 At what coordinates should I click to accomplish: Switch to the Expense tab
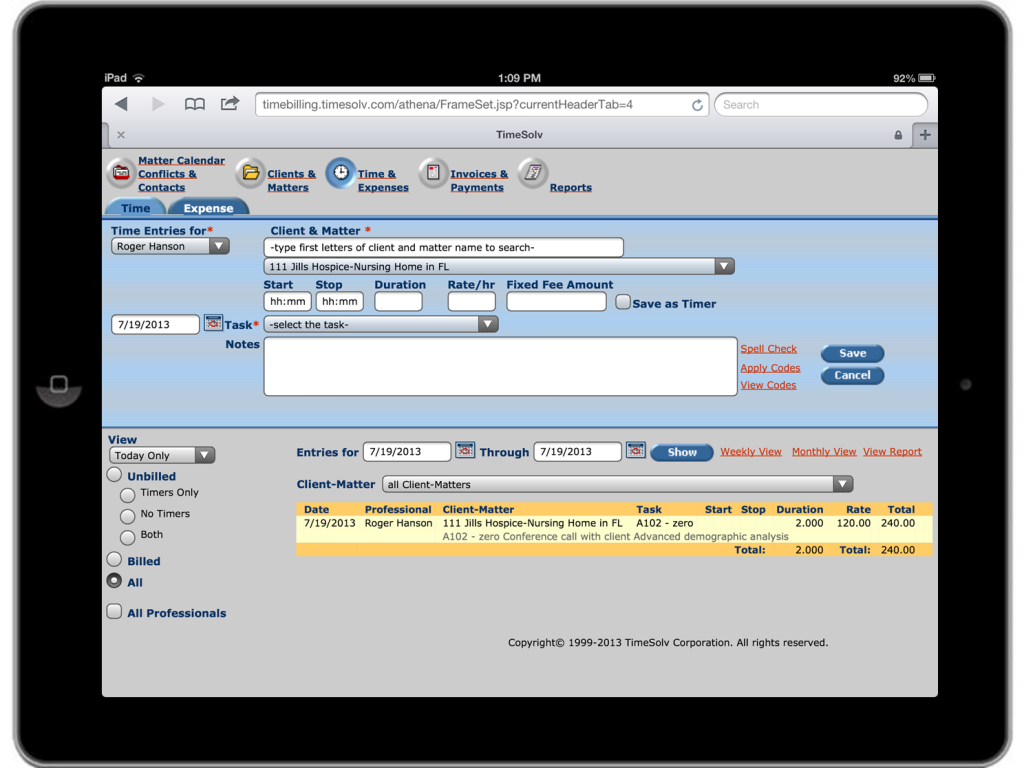pos(208,208)
